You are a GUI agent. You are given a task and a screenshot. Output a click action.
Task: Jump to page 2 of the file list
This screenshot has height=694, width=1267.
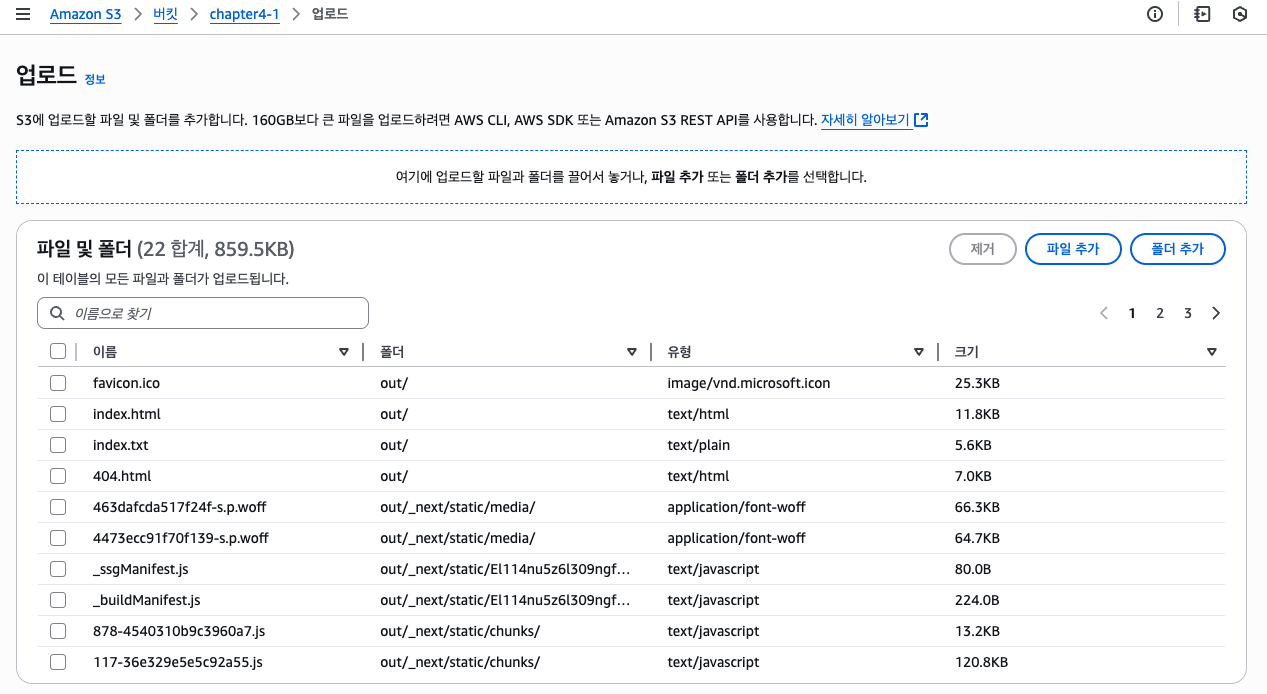[1160, 313]
